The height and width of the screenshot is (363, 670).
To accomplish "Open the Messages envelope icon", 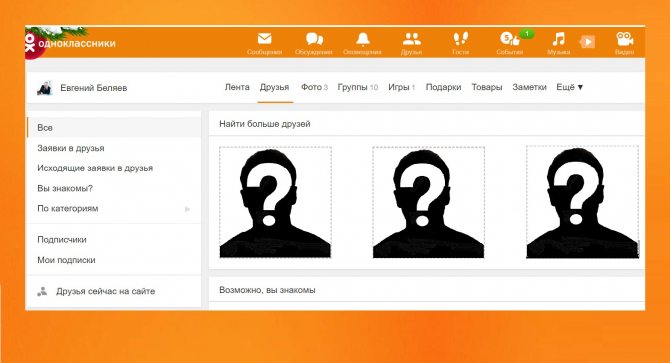I will (x=264, y=39).
